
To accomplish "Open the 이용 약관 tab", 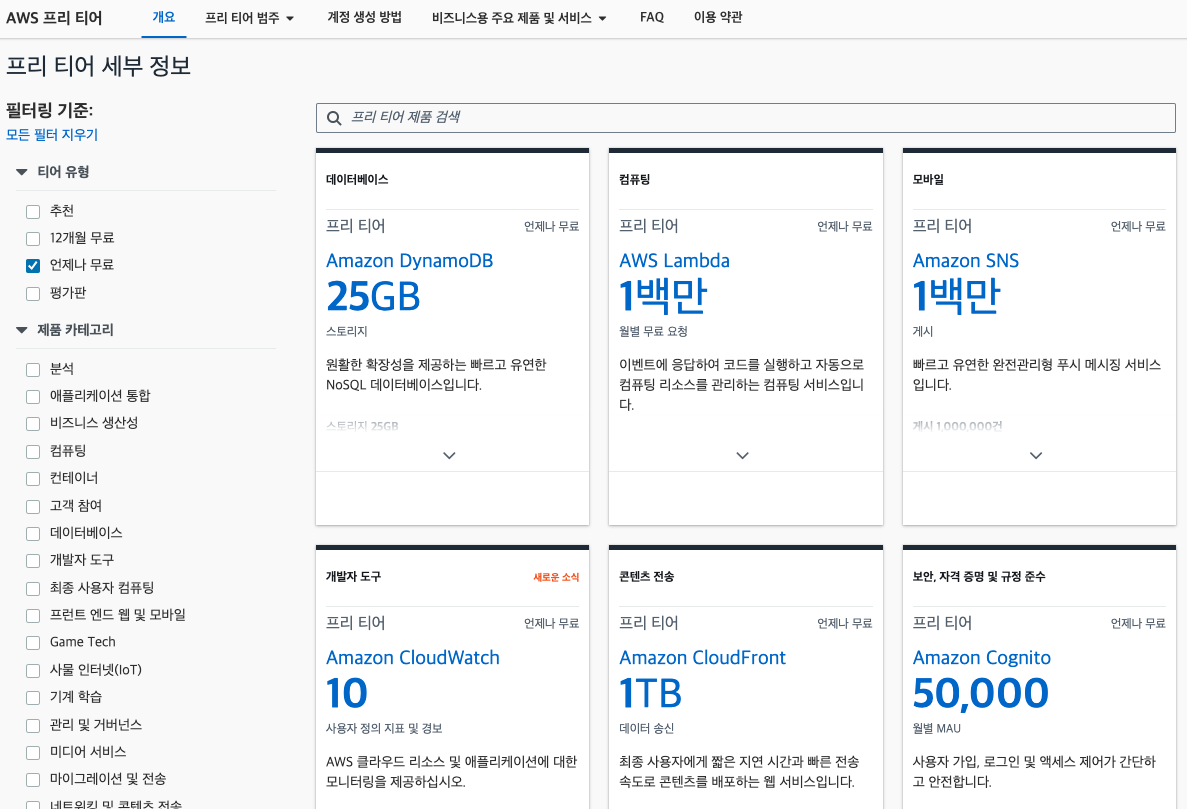I will click(x=718, y=17).
